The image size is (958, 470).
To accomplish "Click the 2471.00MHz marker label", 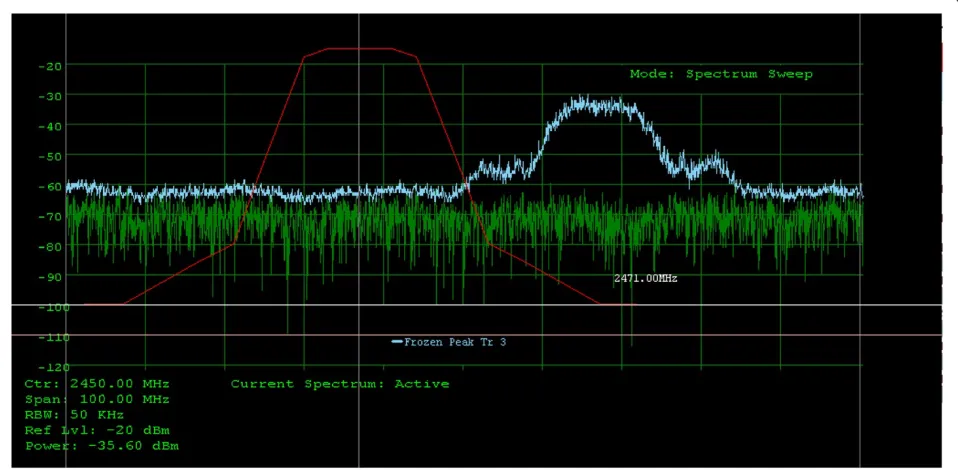I will (645, 278).
